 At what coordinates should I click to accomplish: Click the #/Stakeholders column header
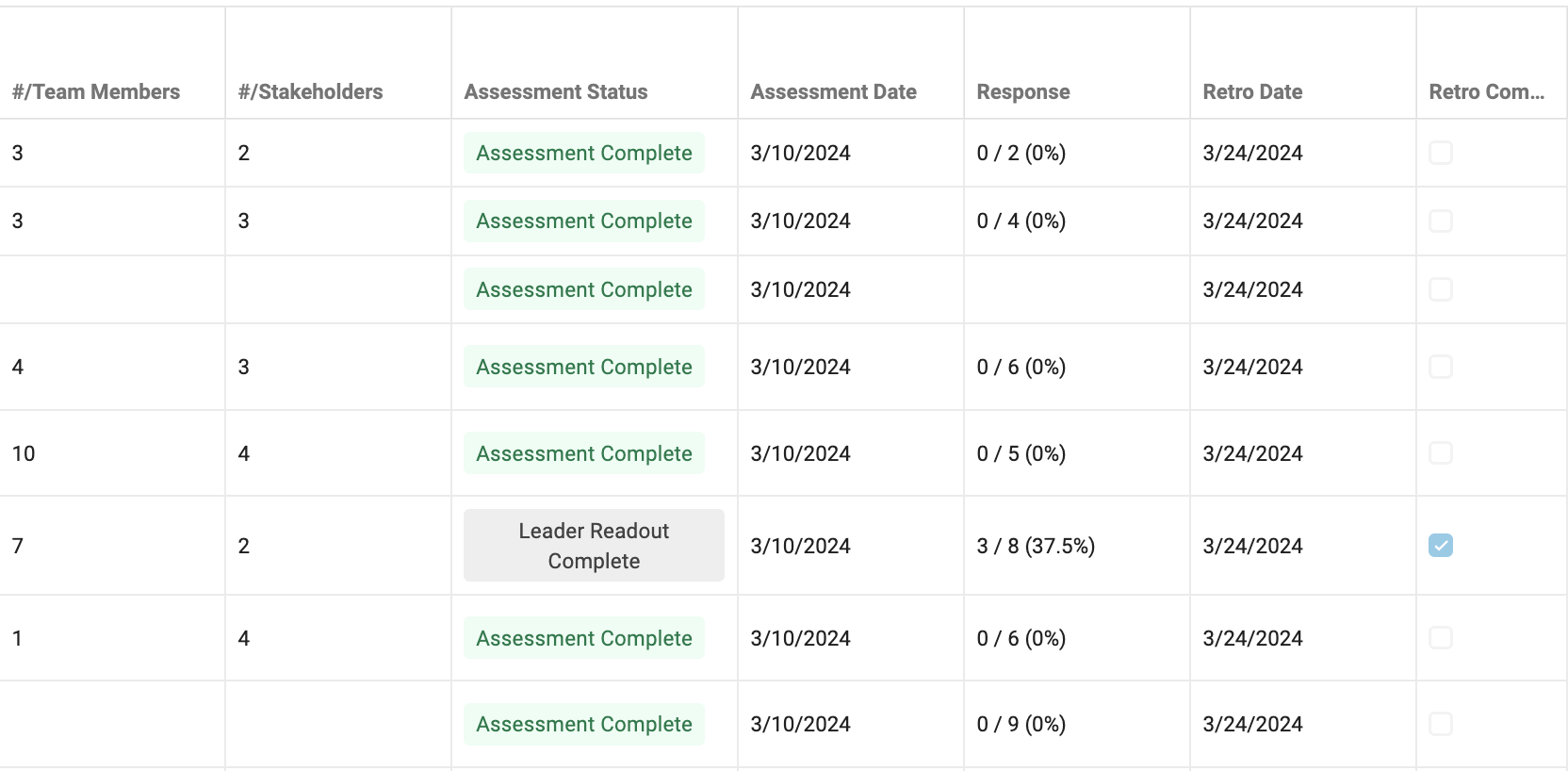click(x=310, y=92)
